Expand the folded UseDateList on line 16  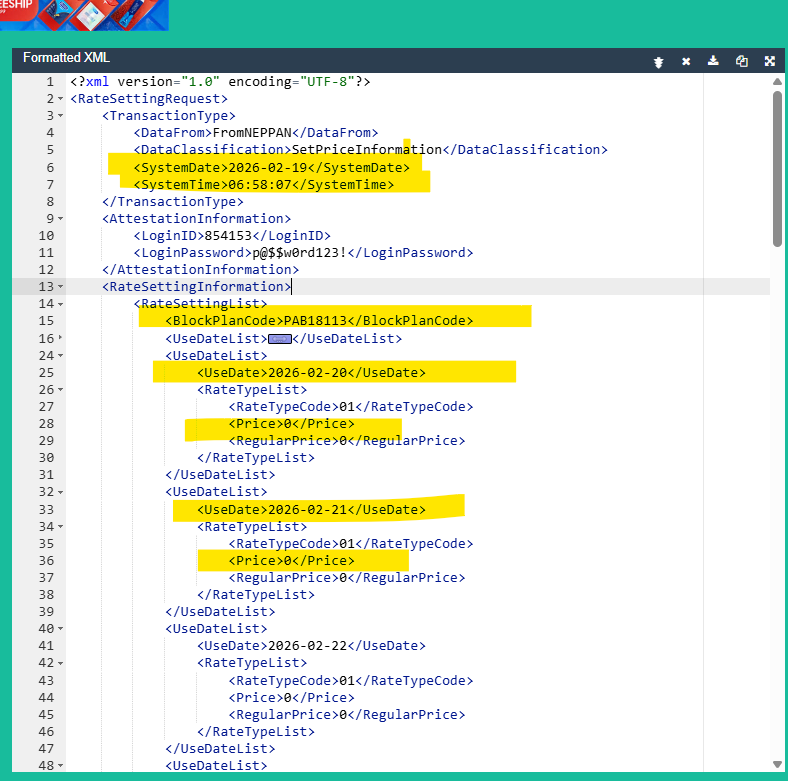point(60,339)
